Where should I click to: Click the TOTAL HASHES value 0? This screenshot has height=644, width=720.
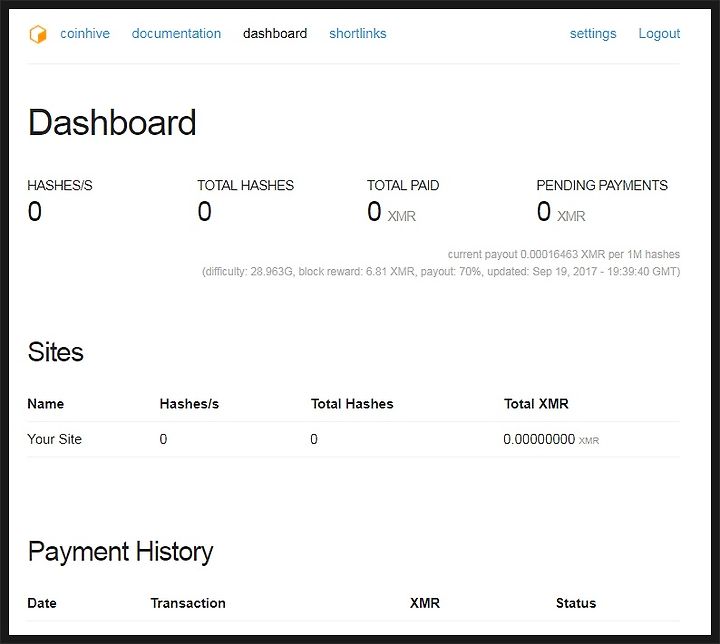click(204, 211)
